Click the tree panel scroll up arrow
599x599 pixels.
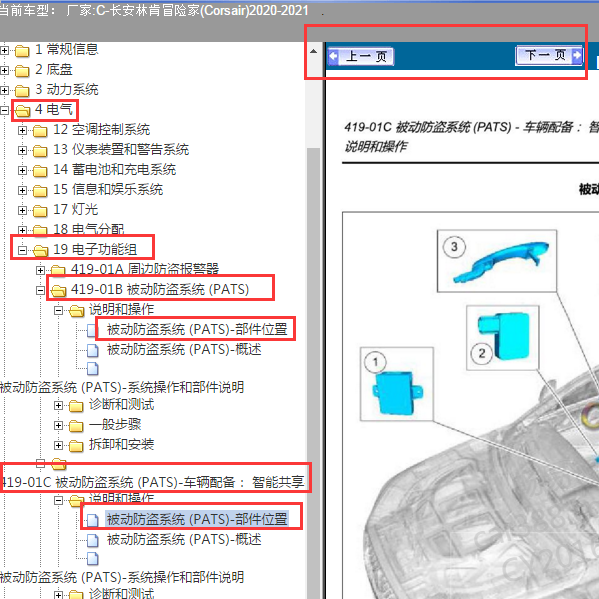pyautogui.click(x=314, y=51)
